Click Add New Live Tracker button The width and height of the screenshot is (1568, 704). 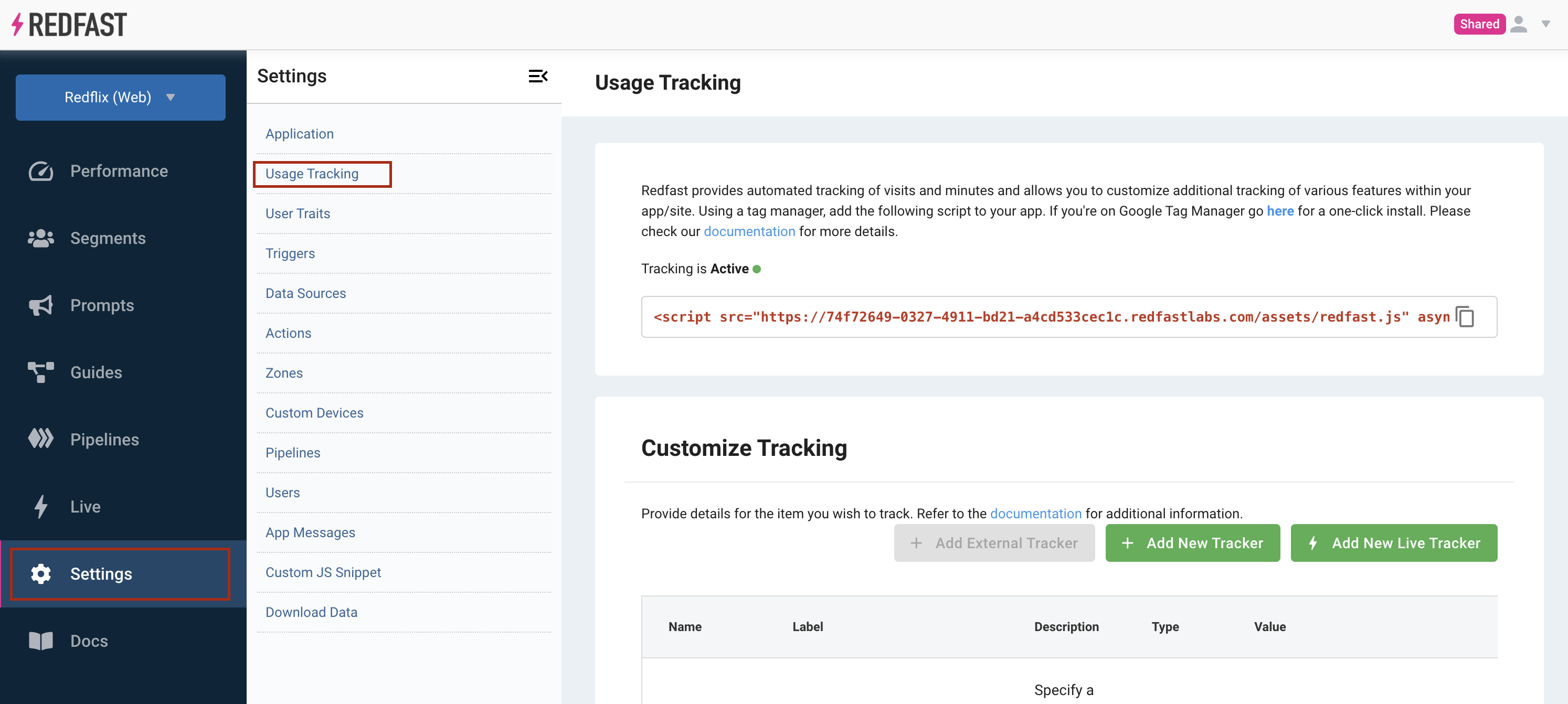(x=1393, y=543)
